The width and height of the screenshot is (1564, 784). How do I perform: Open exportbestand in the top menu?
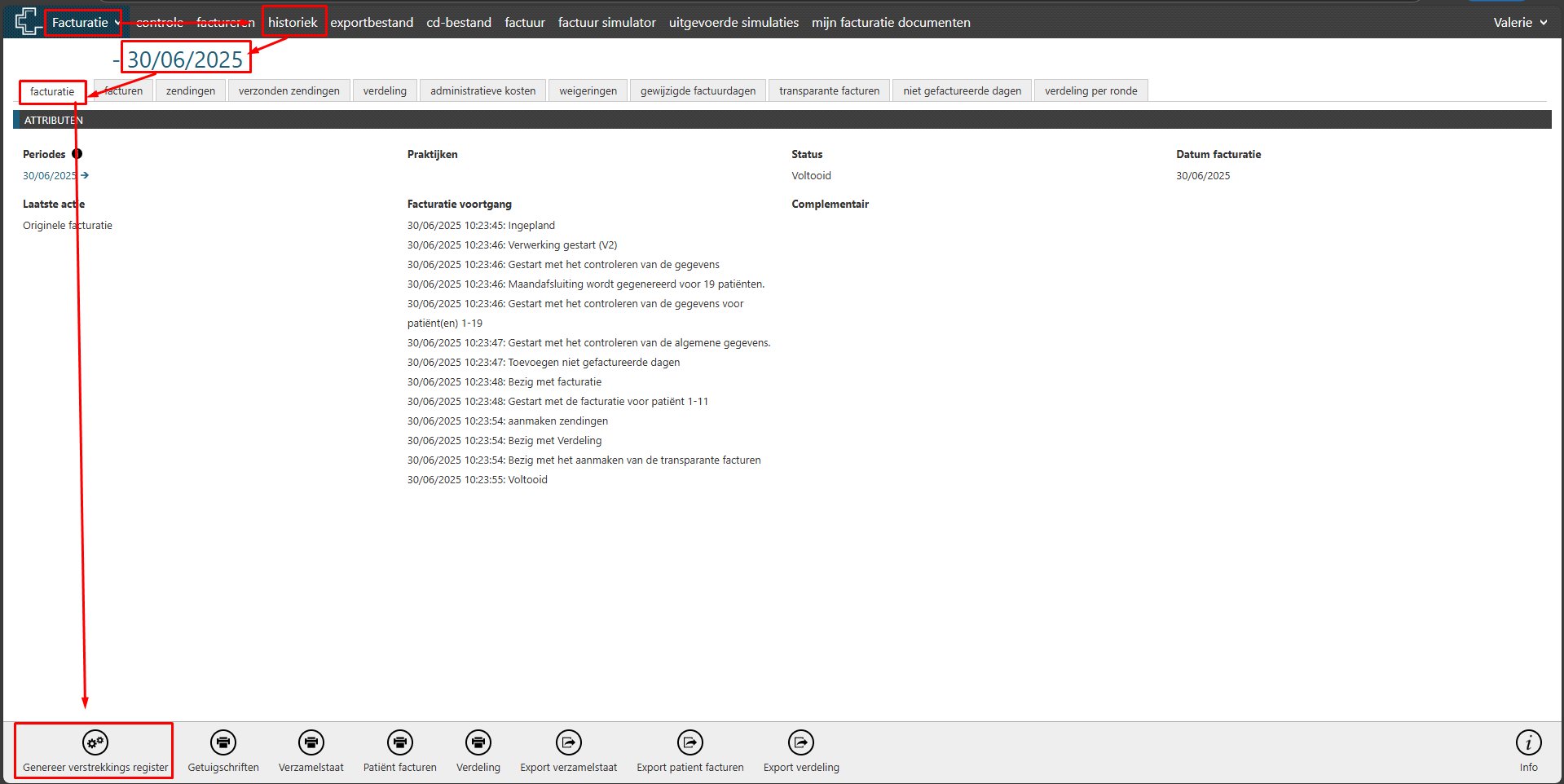click(372, 23)
